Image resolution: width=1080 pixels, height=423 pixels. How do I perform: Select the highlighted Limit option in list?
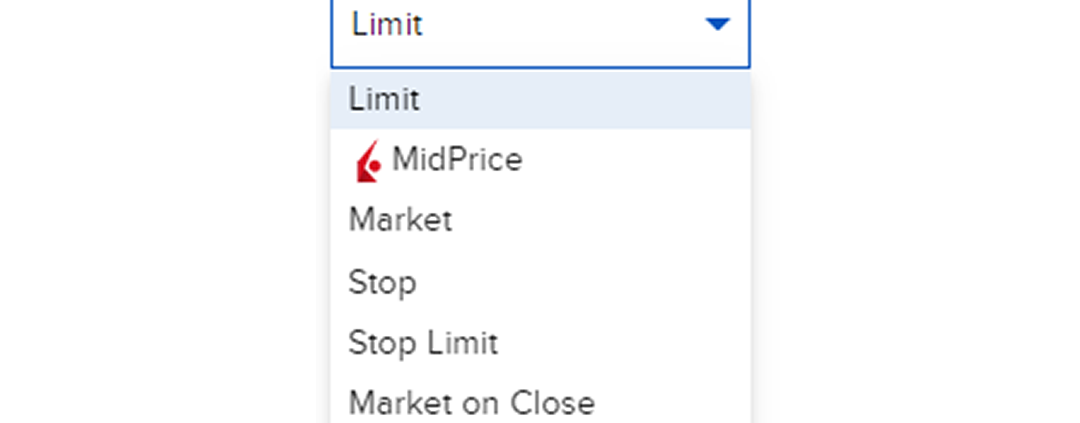[540, 100]
